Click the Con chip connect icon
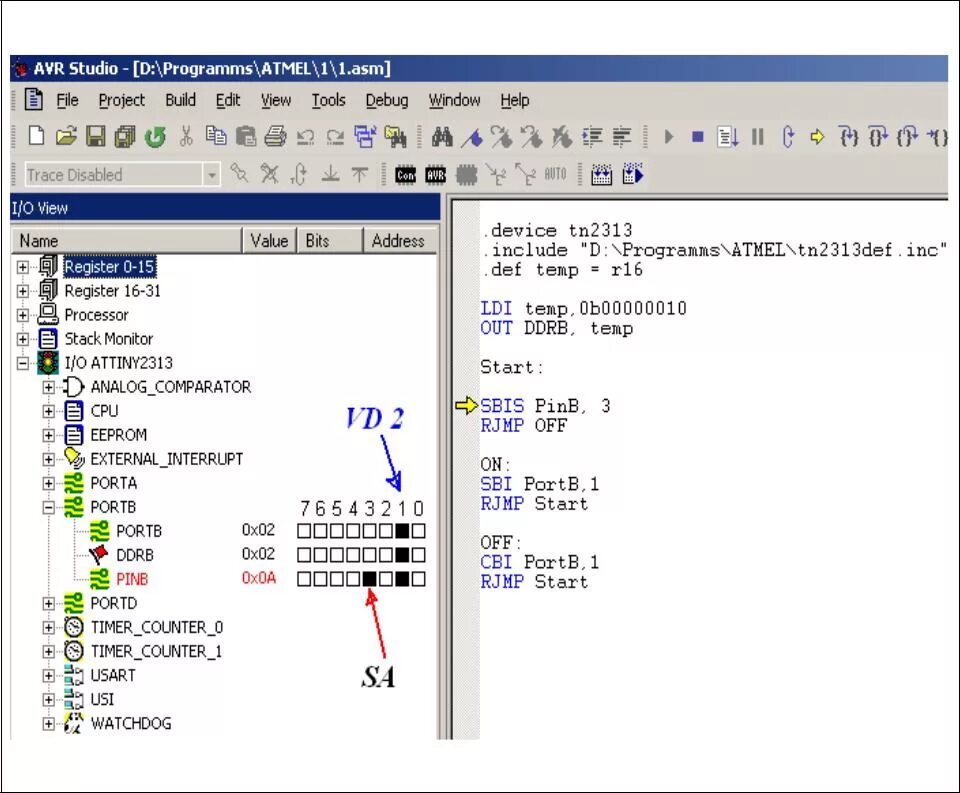Image resolution: width=960 pixels, height=793 pixels. (x=405, y=175)
